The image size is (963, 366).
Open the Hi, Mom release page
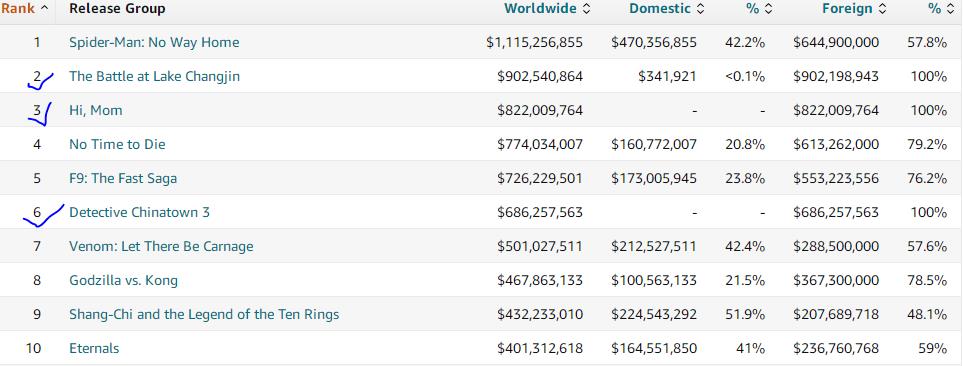pyautogui.click(x=96, y=111)
